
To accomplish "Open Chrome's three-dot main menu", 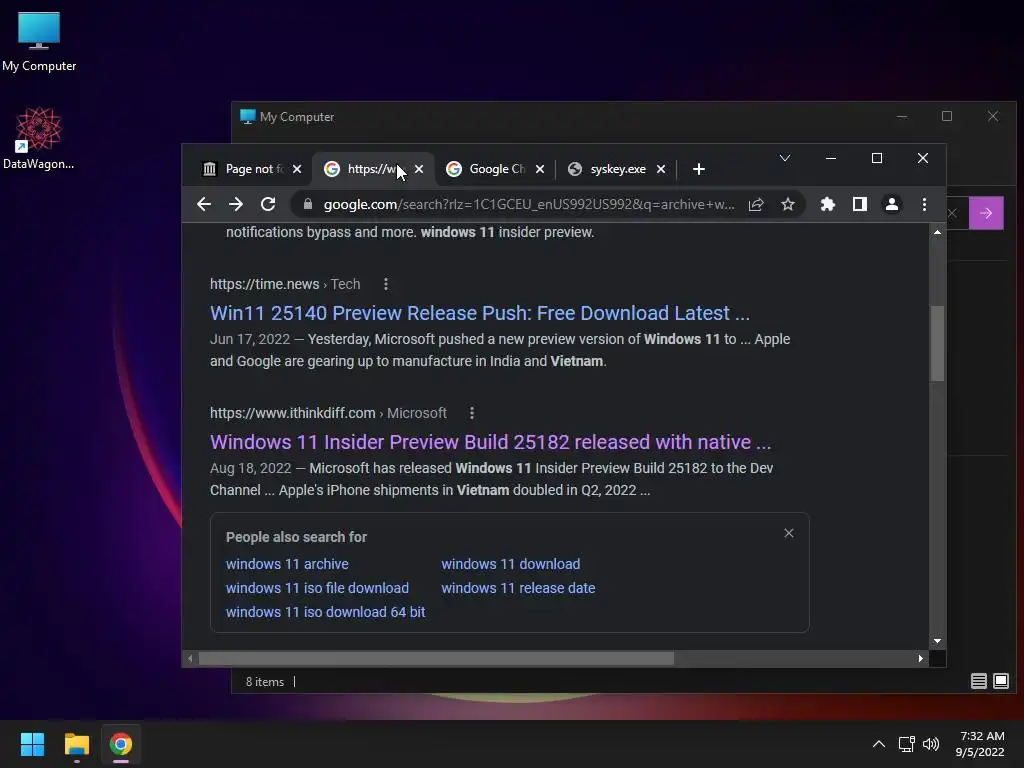I will (924, 204).
